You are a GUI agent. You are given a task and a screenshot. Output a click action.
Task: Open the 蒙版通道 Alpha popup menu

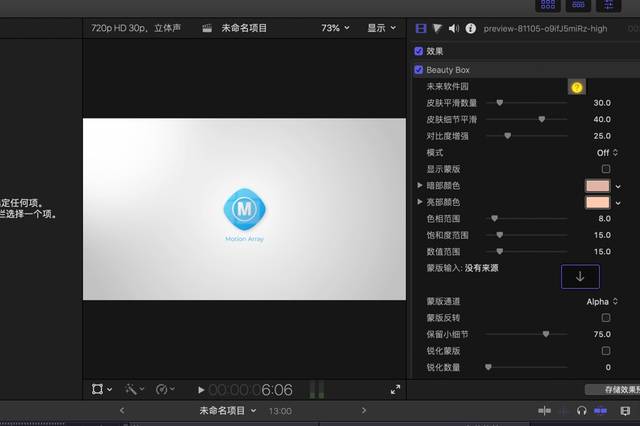pos(602,302)
